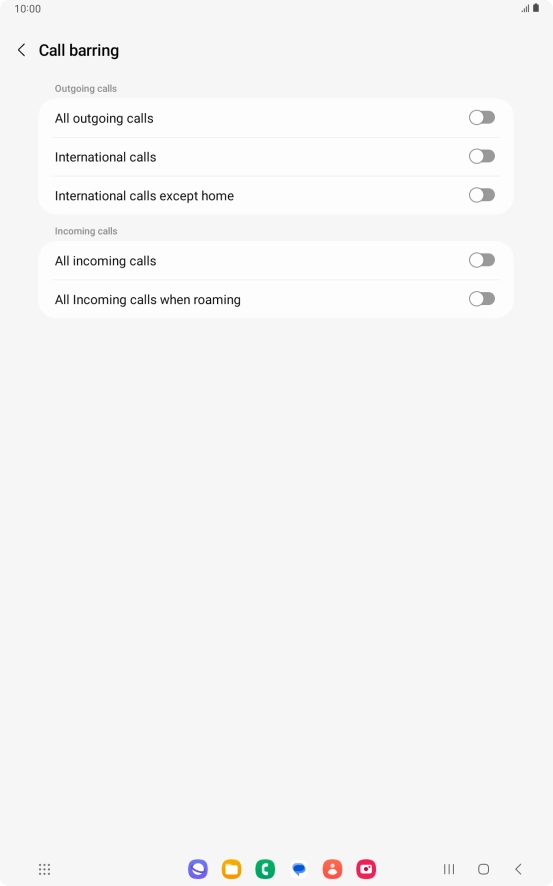Viewport: 553px width, 886px height.
Task: Tap the Call barring page title
Action: tap(79, 50)
